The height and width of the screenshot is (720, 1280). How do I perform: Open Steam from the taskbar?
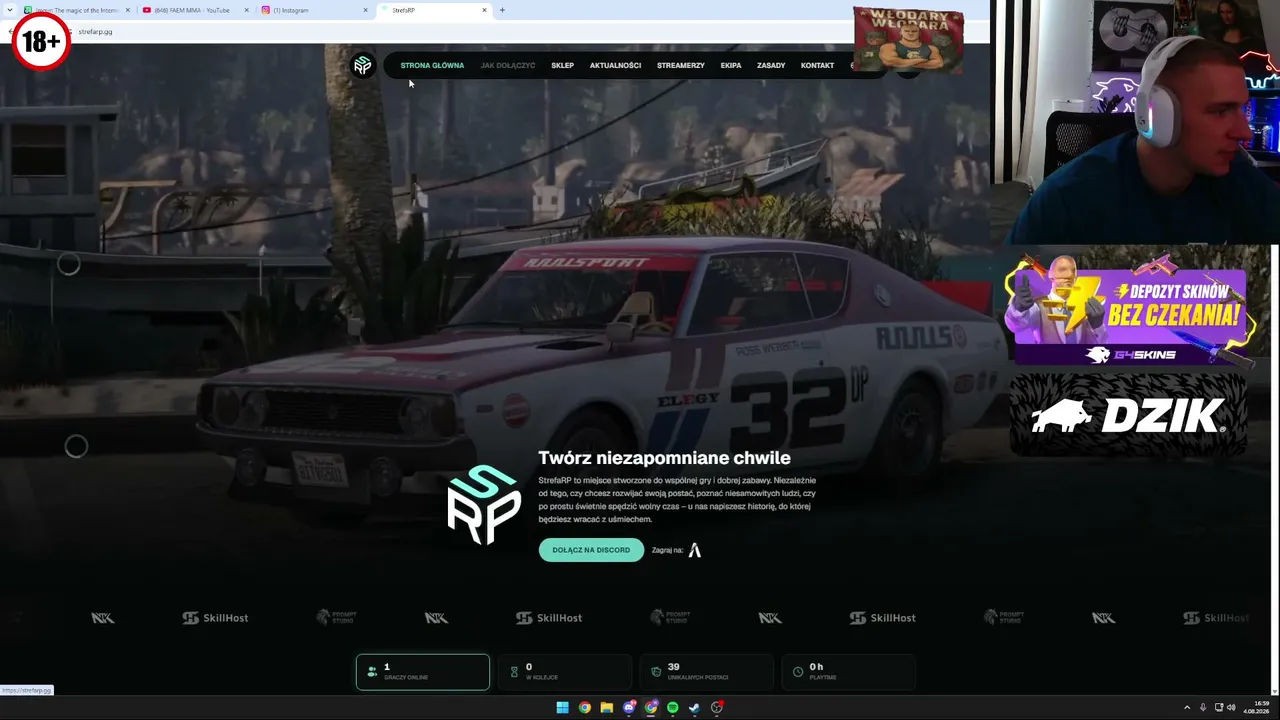point(695,707)
